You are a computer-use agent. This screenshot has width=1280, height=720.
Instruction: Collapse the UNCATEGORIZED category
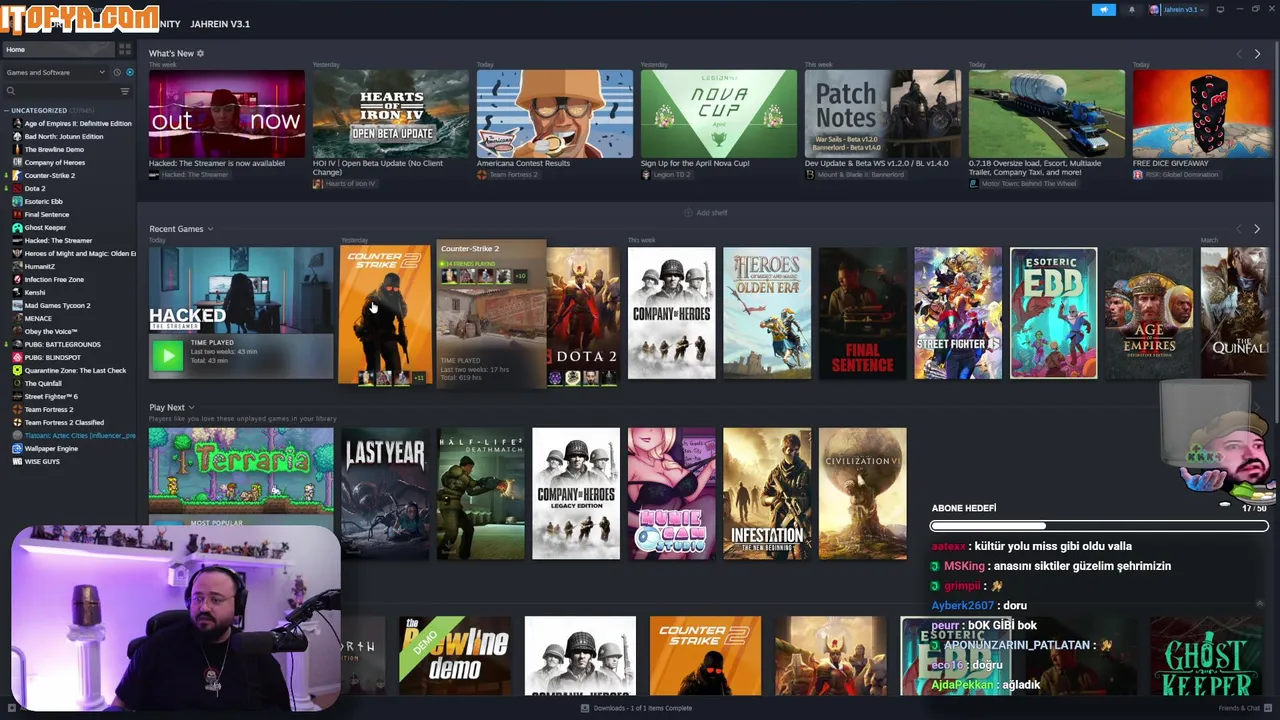coord(7,111)
